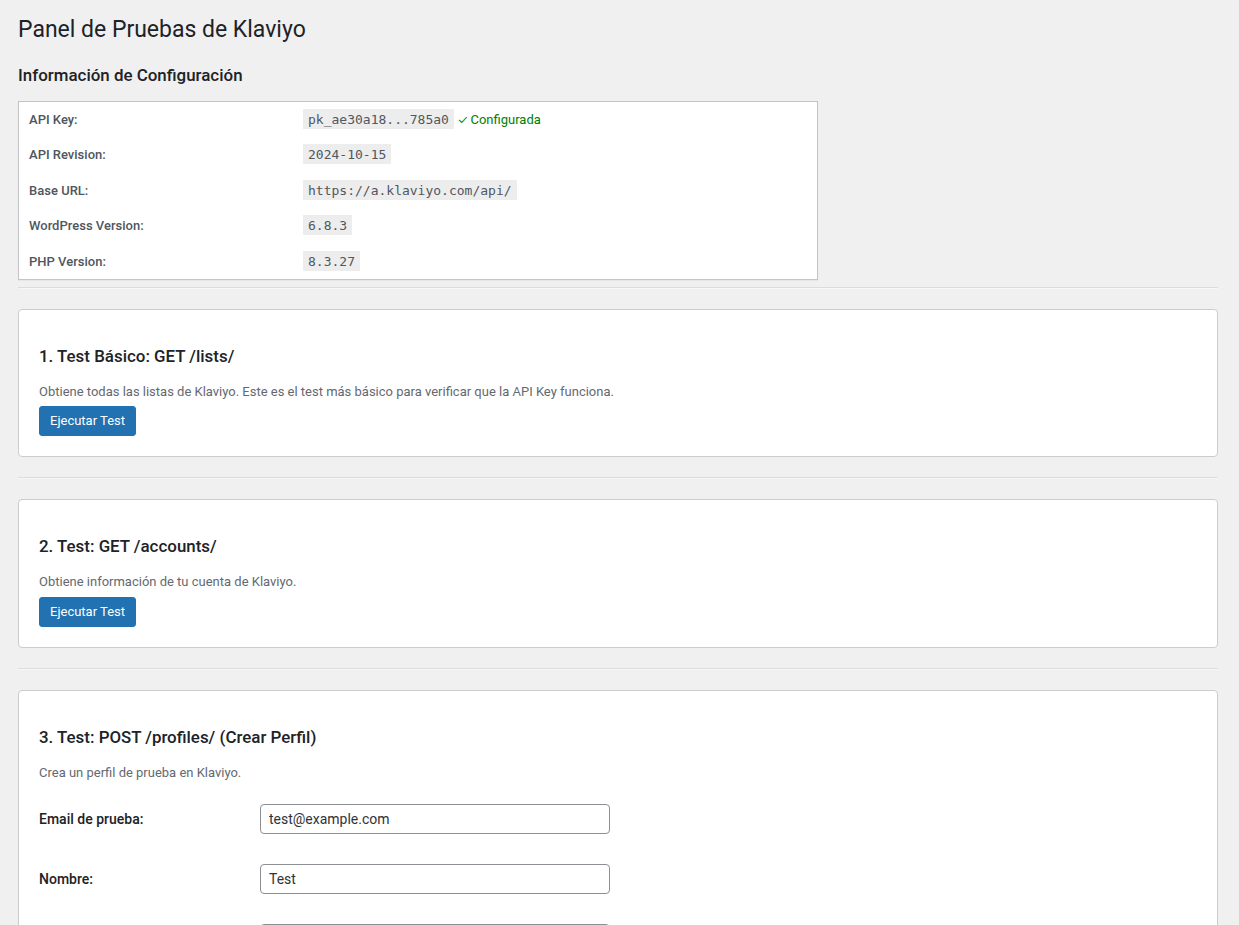Viewport: 1239px width, 925px height.
Task: Click the API Revision value 2024-10-15
Action: [x=346, y=154]
